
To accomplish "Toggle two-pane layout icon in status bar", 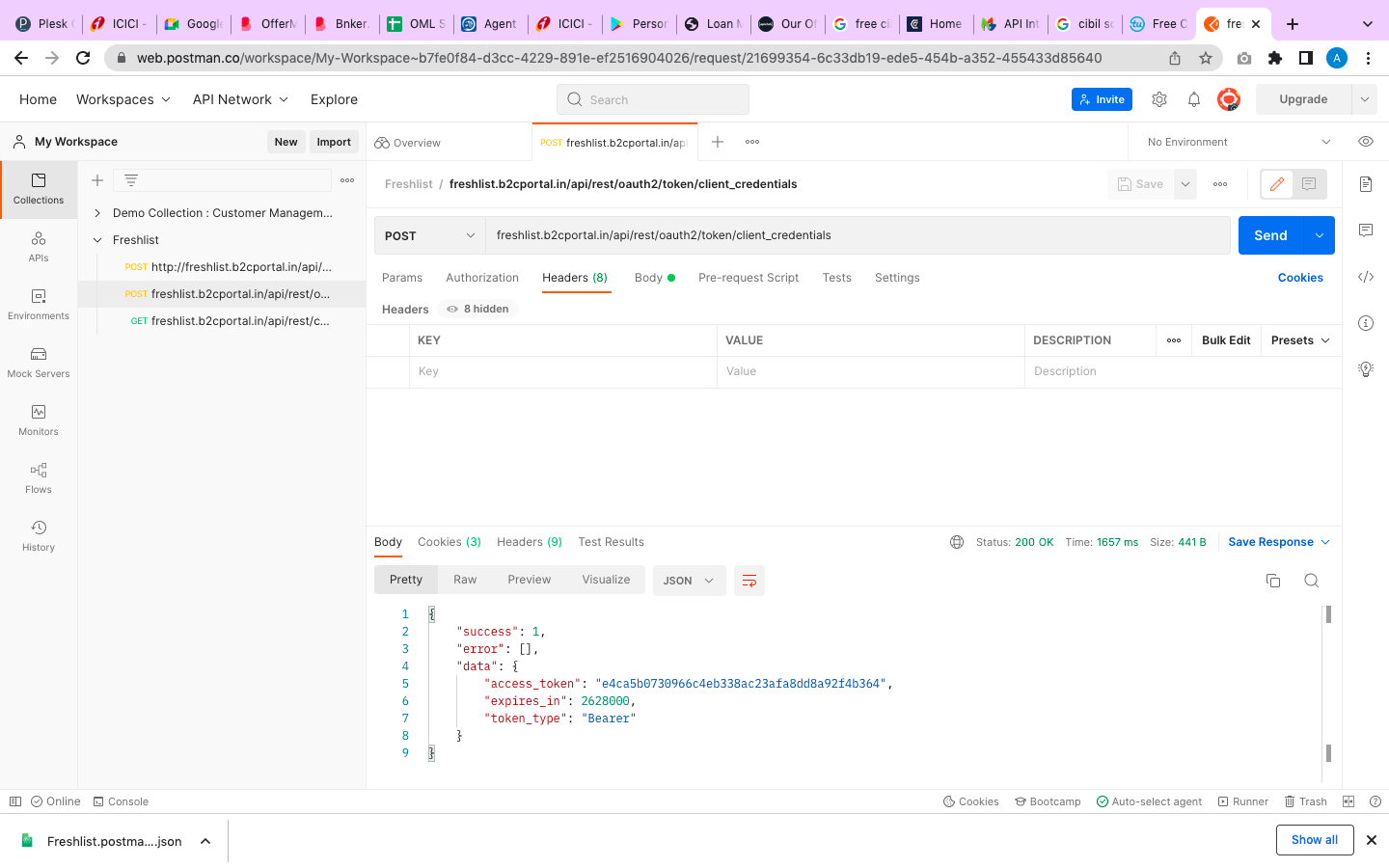I will point(1348,801).
